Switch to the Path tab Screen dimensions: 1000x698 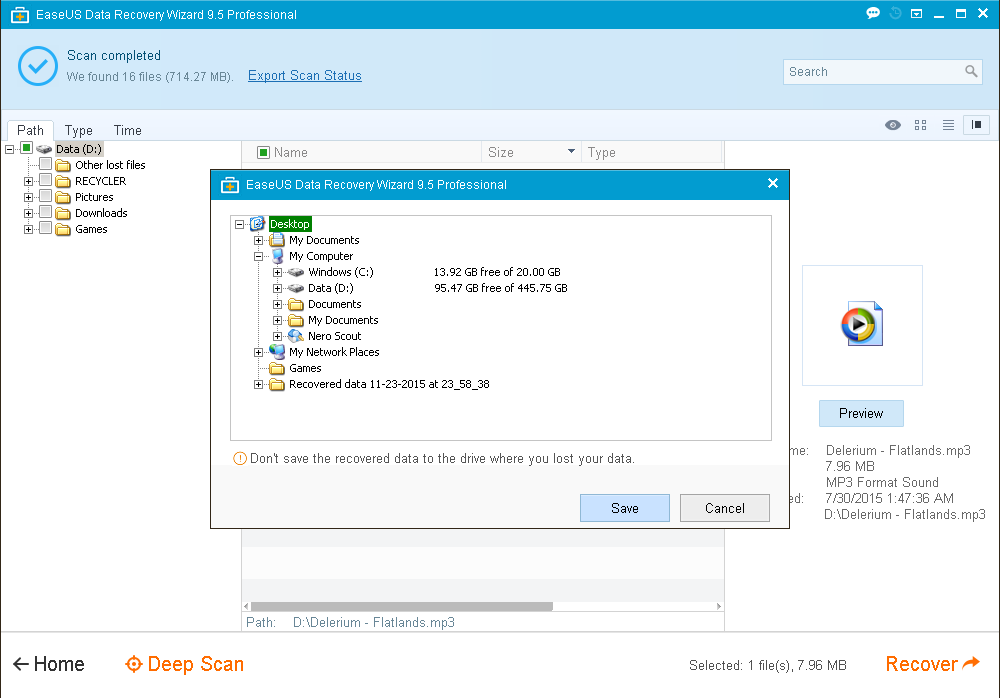click(x=30, y=130)
